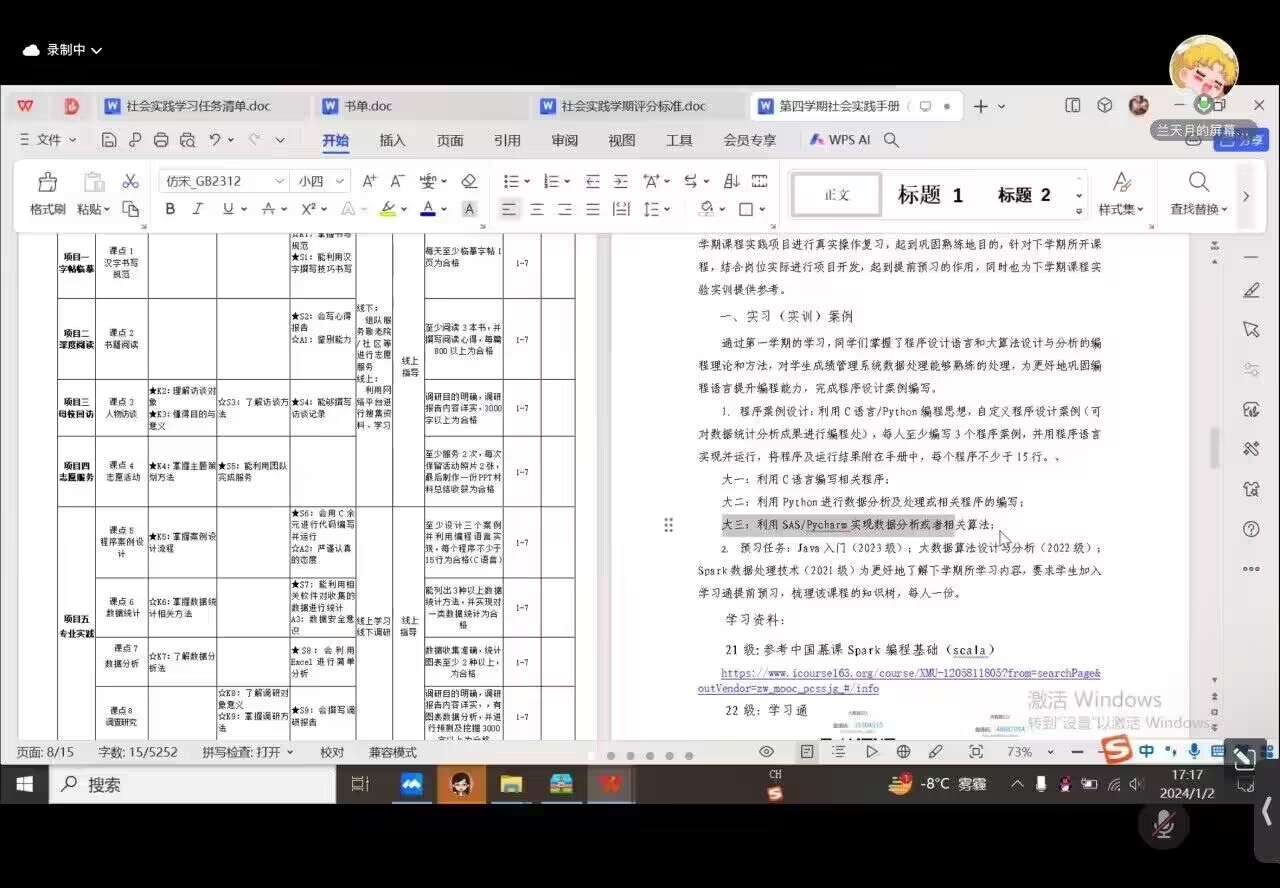Click the Print icon in quick toolbar
The height and width of the screenshot is (888, 1280).
click(161, 140)
